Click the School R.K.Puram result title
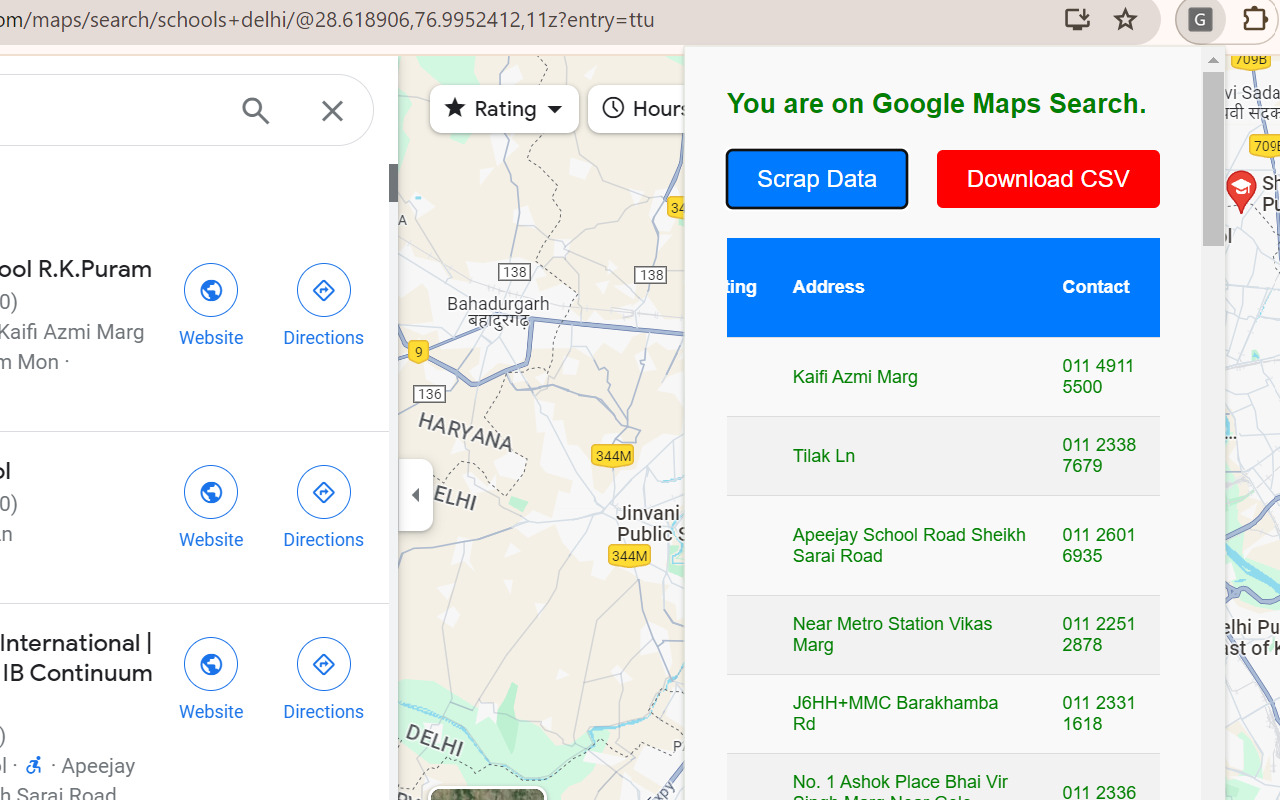This screenshot has height=800, width=1280. click(x=76, y=269)
